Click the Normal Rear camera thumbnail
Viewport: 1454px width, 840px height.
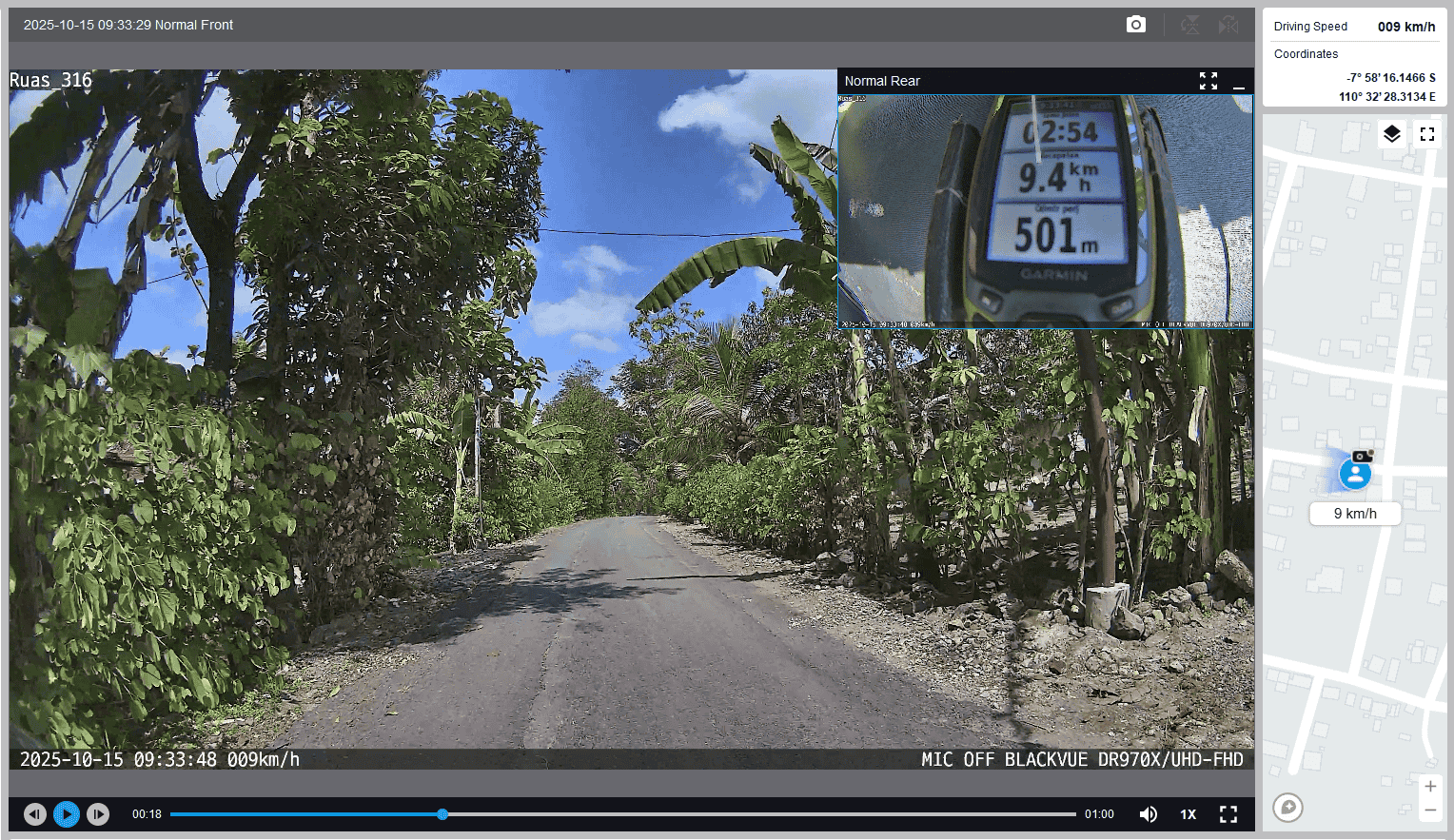1045,210
